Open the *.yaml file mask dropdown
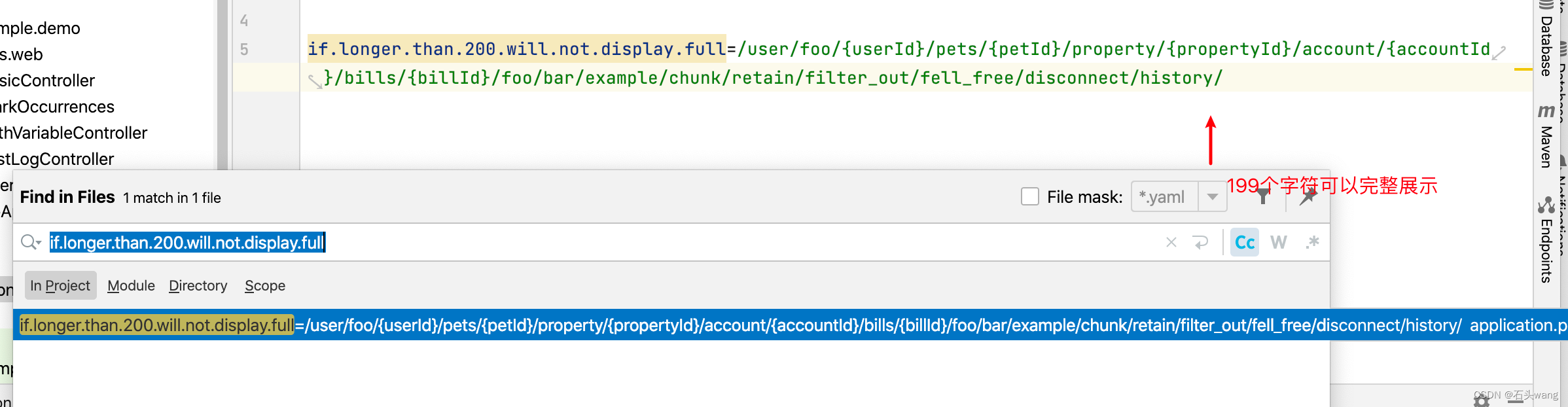1568x407 pixels. [x=1212, y=197]
